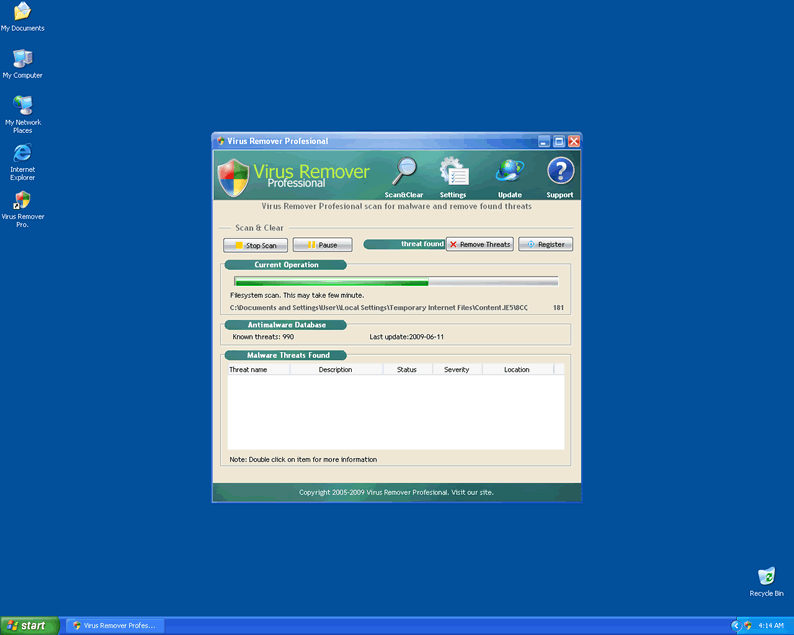
Task: Click the Remove Threats button
Action: pos(479,244)
